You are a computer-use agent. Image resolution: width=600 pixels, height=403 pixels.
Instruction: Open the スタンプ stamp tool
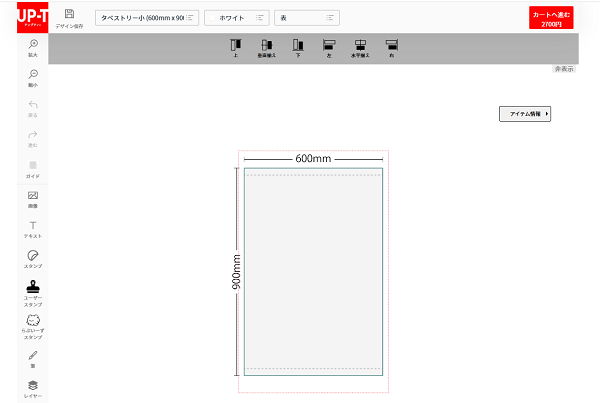33,259
